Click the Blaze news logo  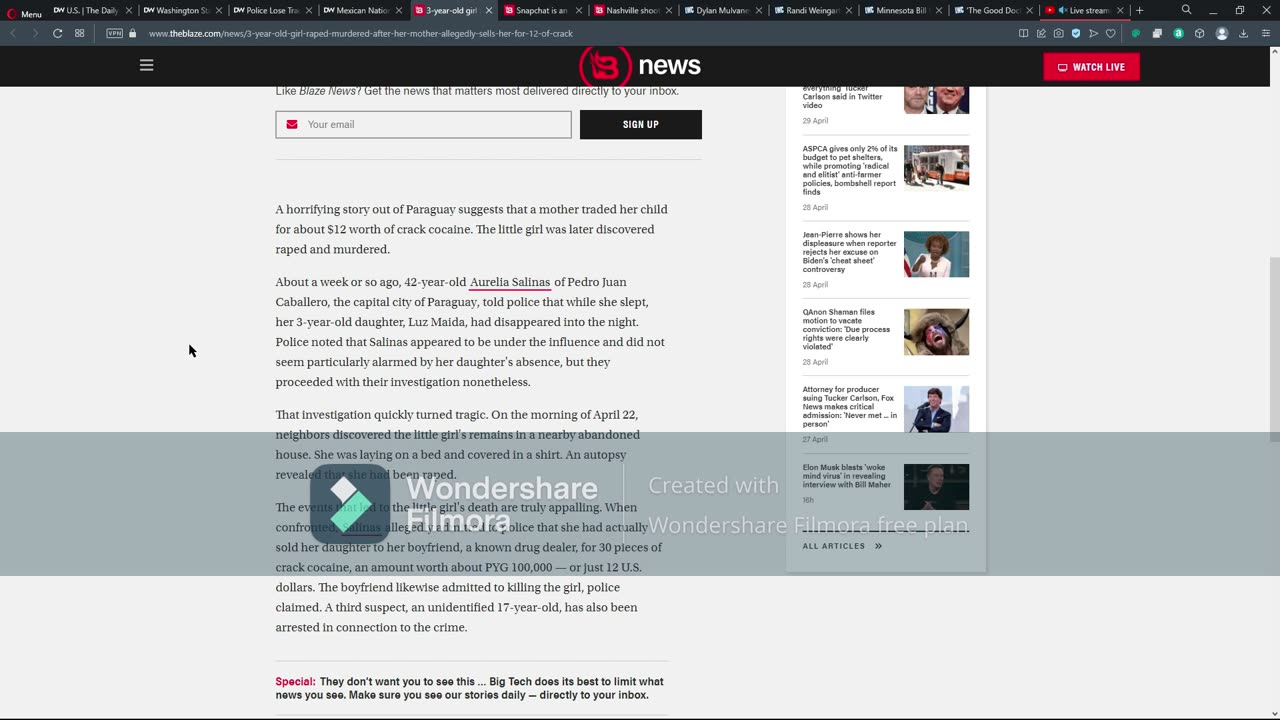click(640, 66)
